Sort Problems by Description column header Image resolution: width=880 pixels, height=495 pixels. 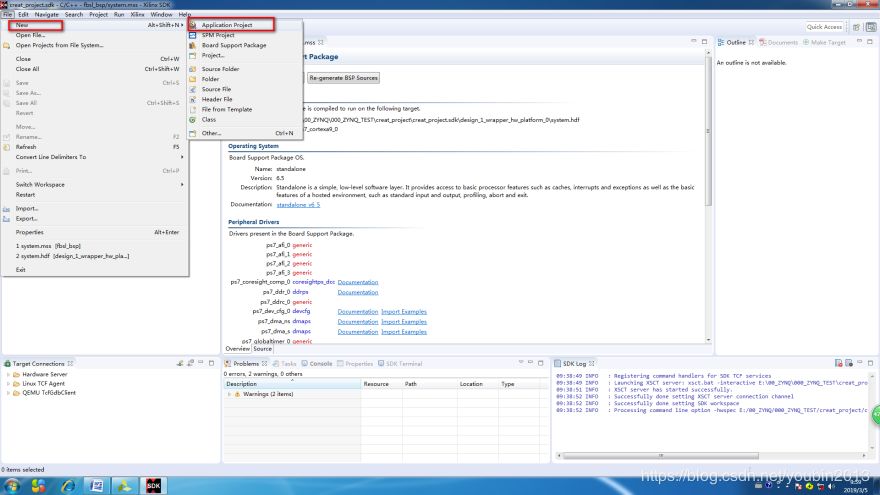tap(292, 384)
